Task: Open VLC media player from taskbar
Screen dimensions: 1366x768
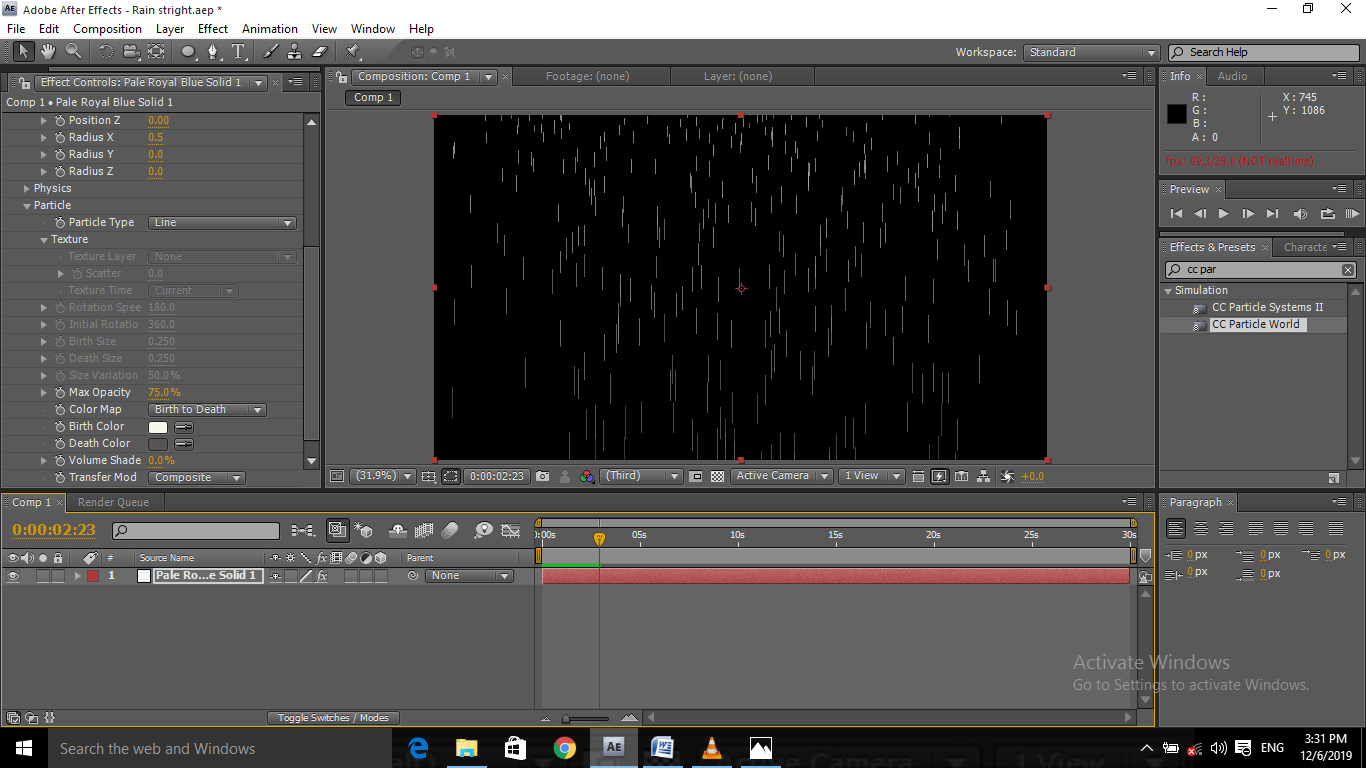Action: click(x=712, y=747)
